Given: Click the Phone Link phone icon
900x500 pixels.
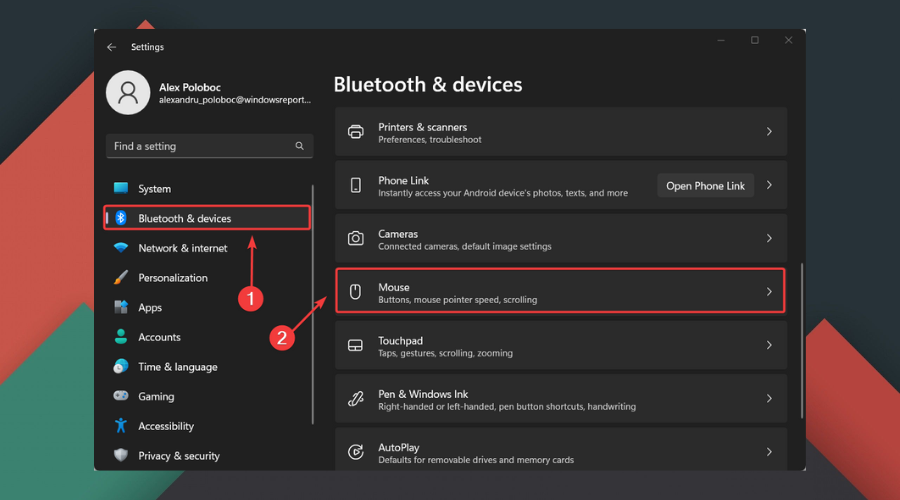Looking at the screenshot, I should point(355,185).
